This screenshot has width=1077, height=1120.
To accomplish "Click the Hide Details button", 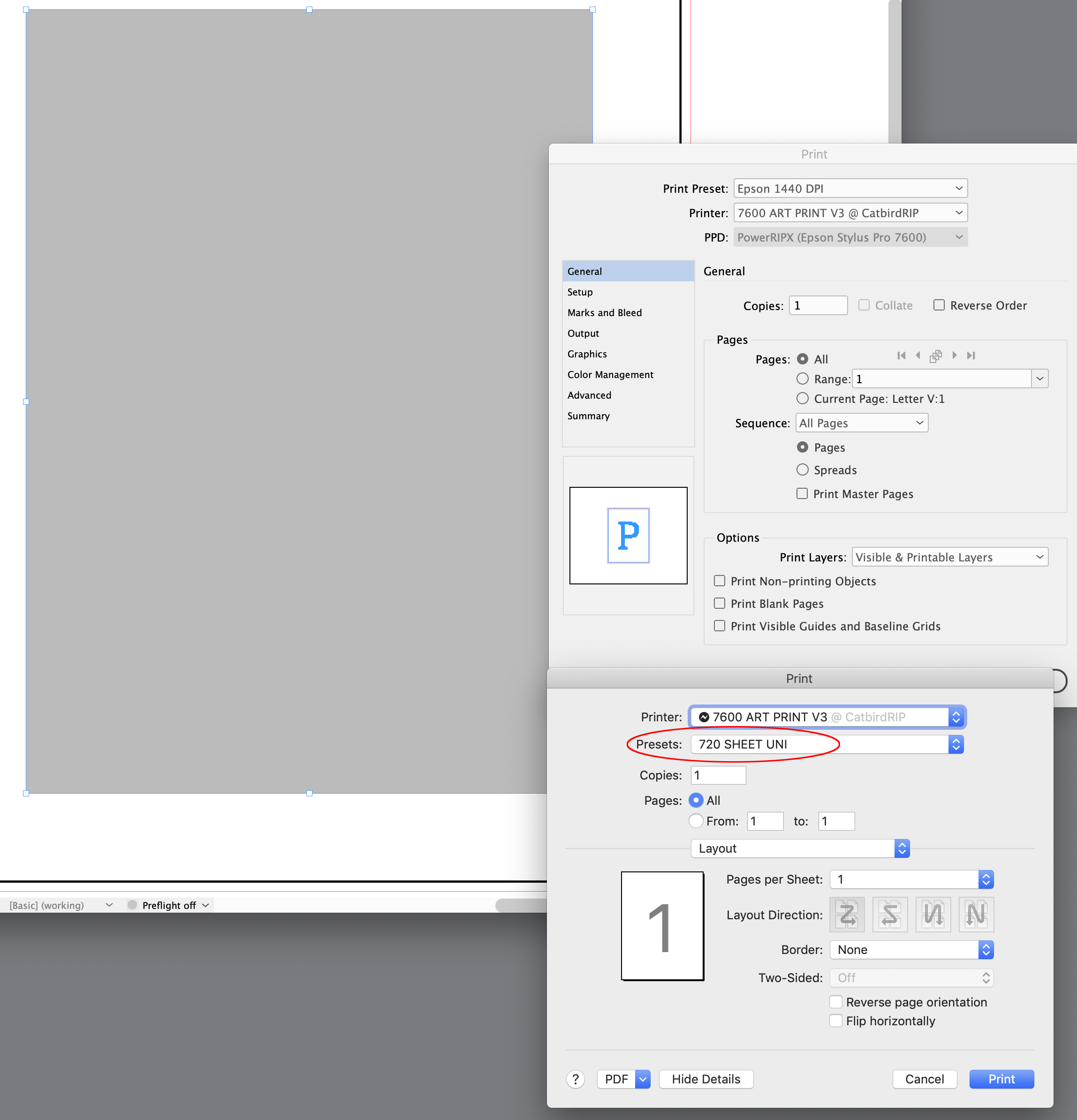I will (x=705, y=1079).
